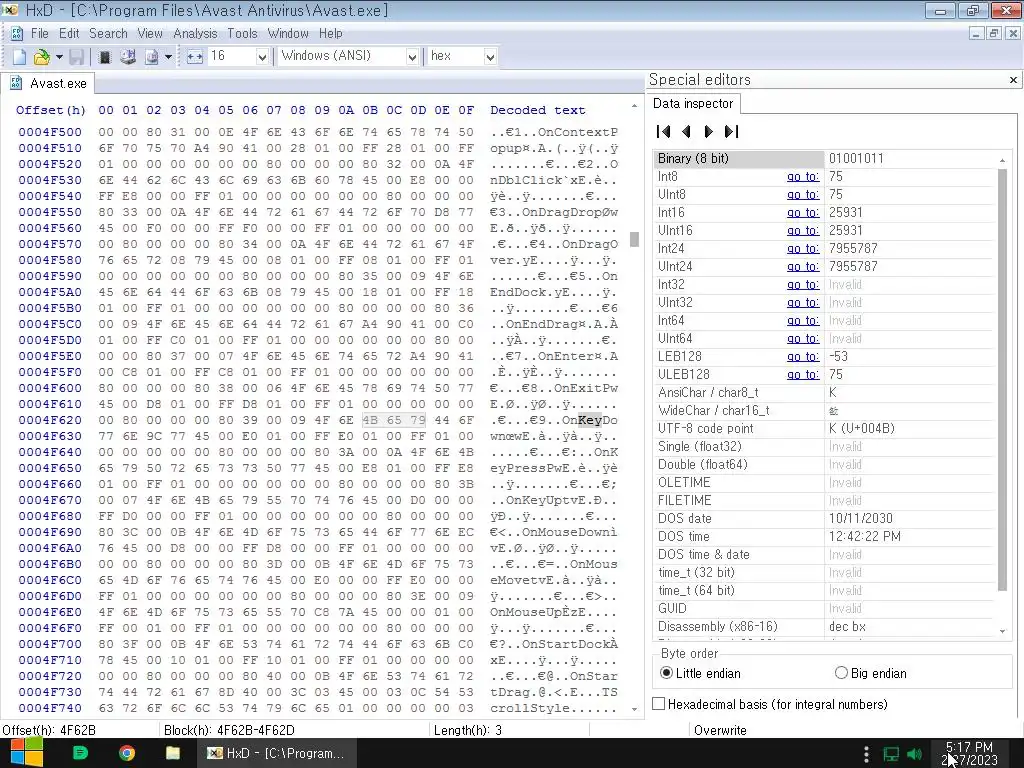Click the Open file folder icon
The width and height of the screenshot is (1024, 768).
point(41,57)
